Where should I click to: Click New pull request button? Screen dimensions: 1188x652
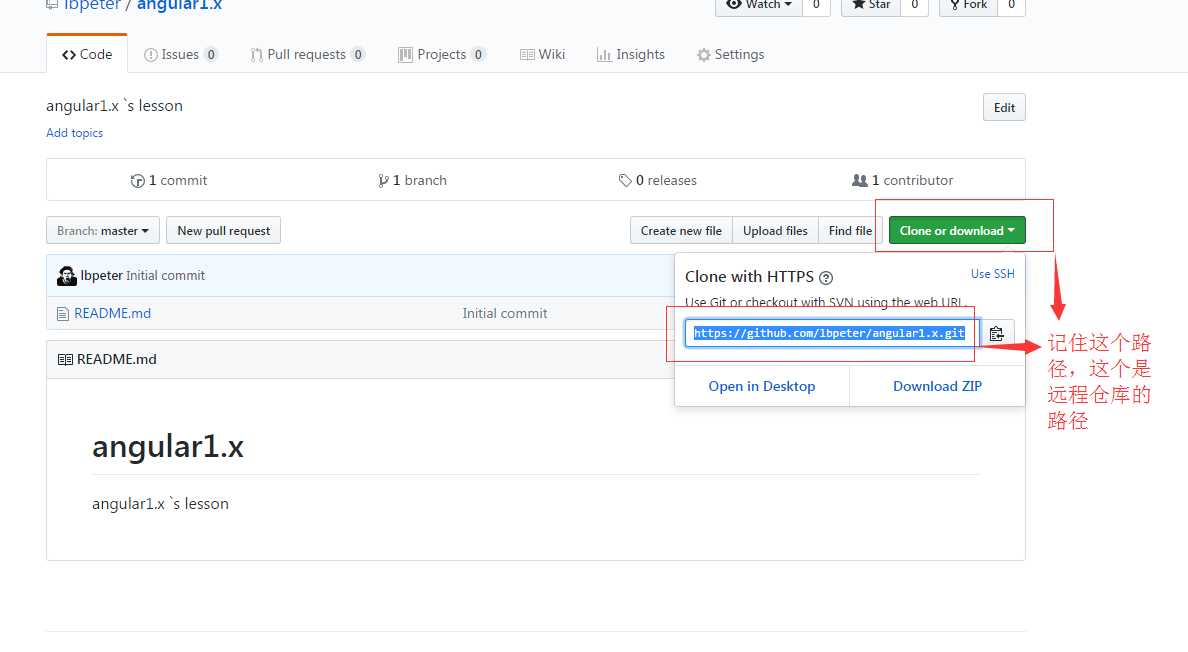point(224,230)
